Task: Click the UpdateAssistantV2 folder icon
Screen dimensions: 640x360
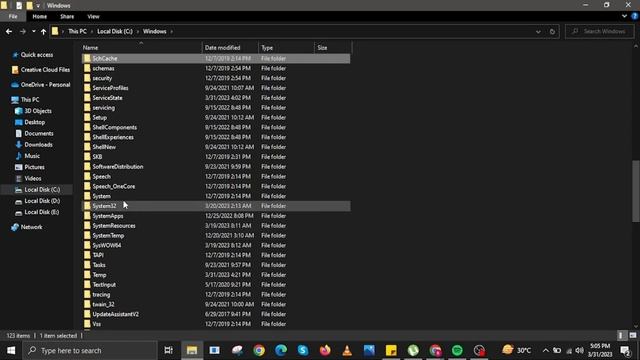Action: 87,314
